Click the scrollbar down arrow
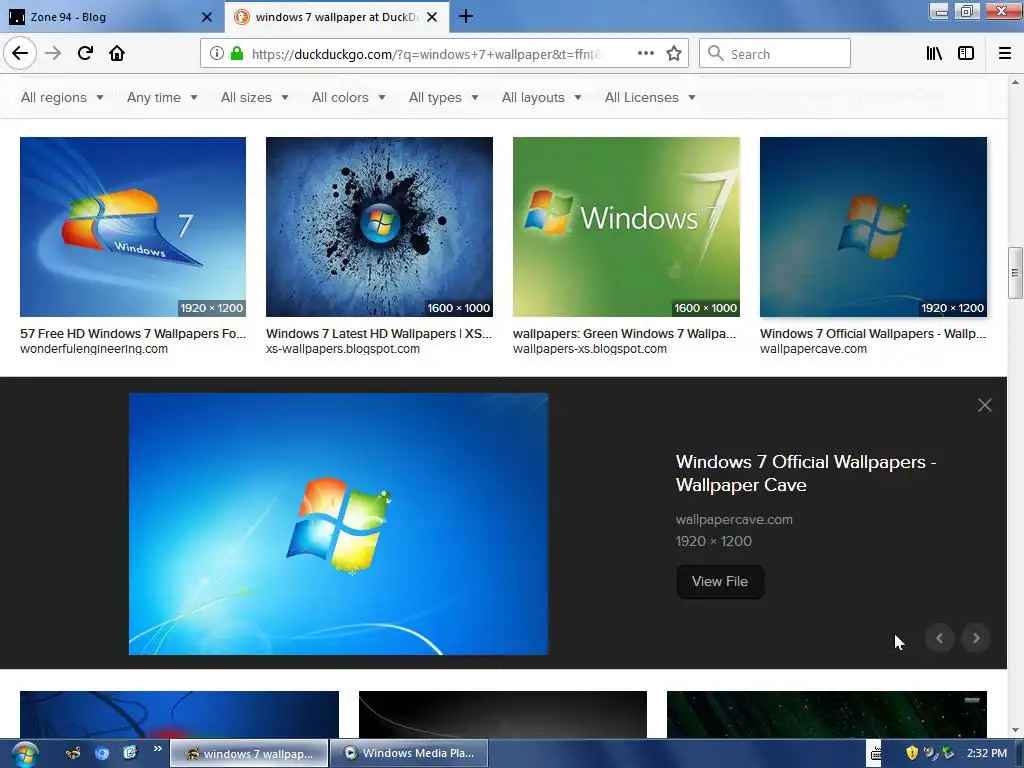This screenshot has width=1024, height=768. tap(1015, 730)
